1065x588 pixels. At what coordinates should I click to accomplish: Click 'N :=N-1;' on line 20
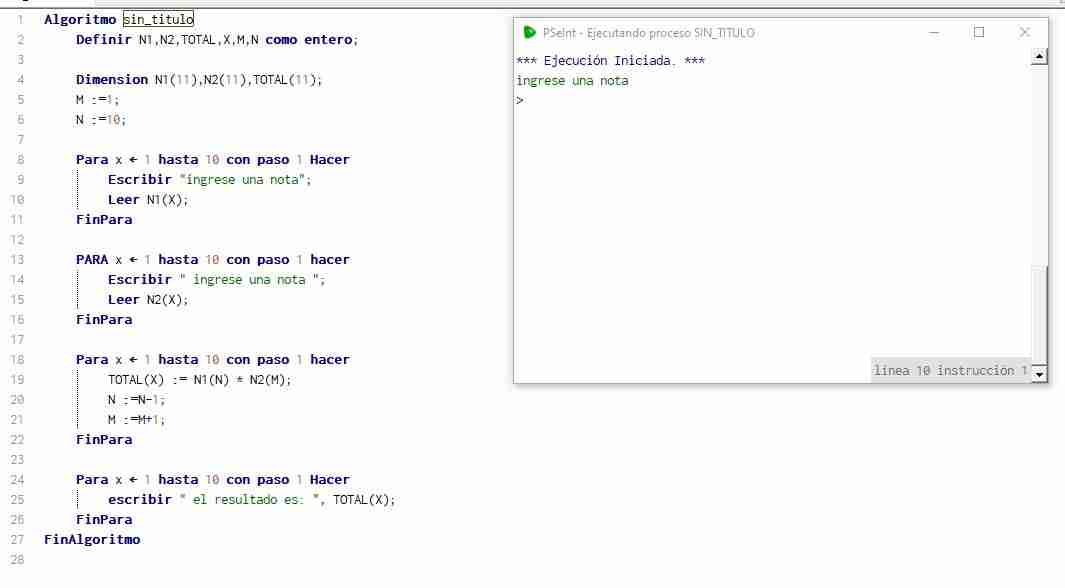tap(136, 400)
